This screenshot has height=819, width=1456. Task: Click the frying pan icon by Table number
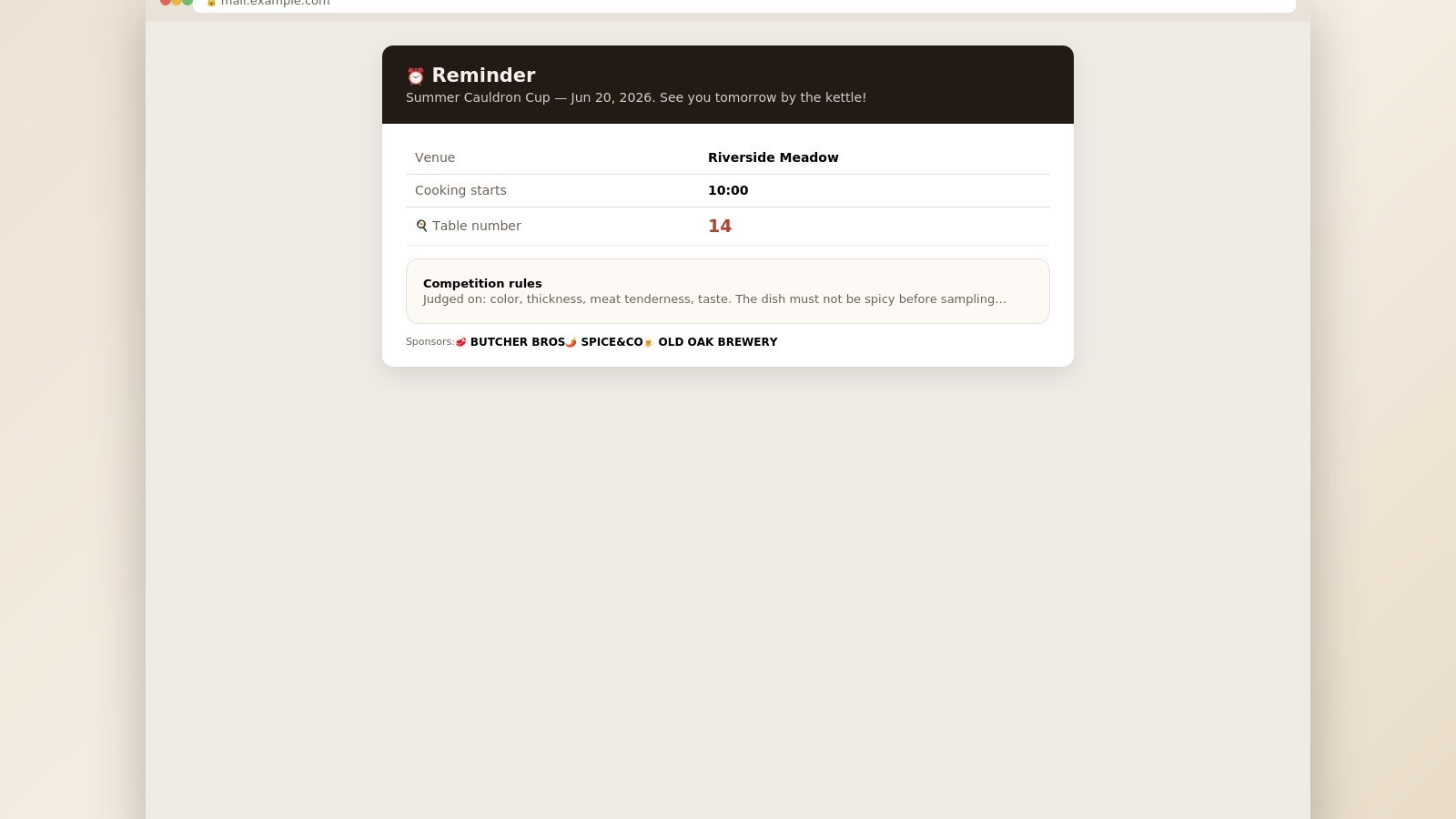point(421,226)
